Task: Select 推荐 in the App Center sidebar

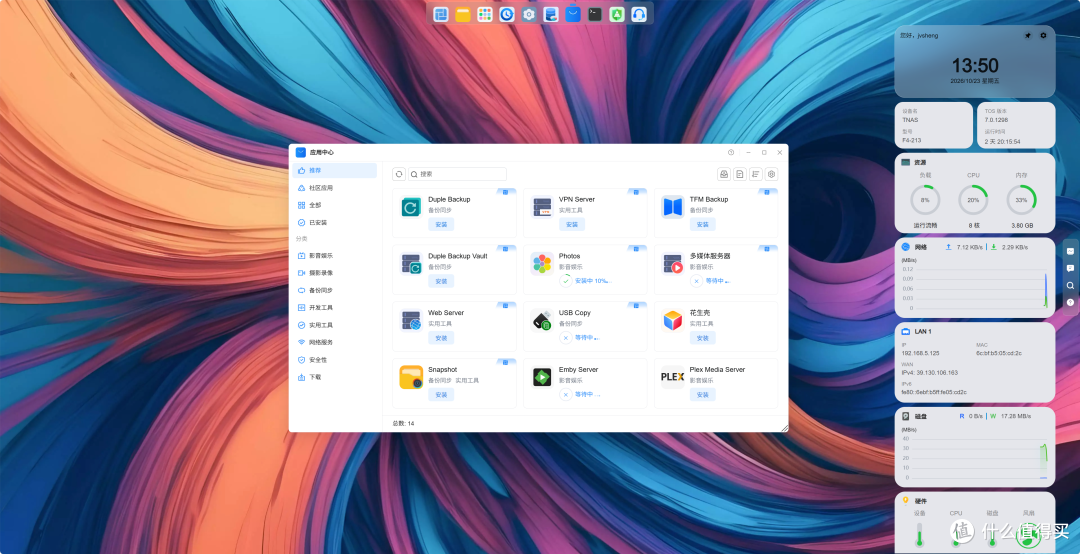Action: click(335, 170)
